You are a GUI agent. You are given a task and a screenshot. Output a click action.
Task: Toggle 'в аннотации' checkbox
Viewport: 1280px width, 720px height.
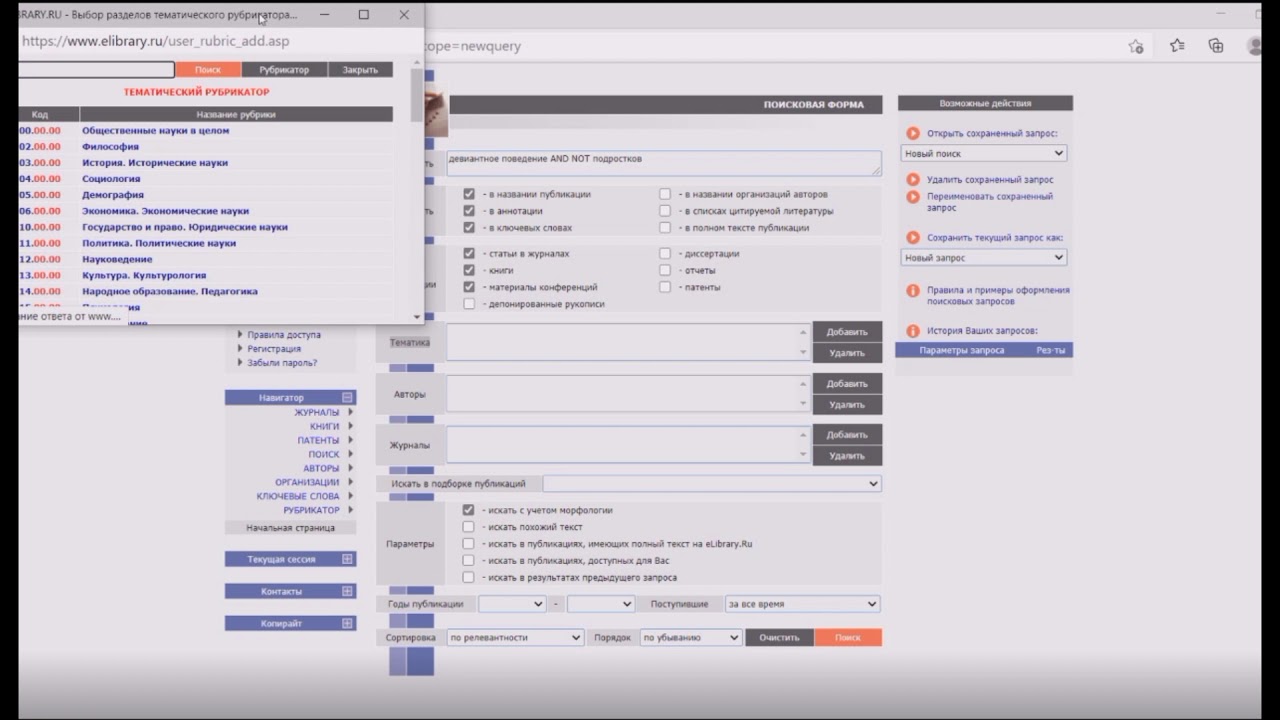(469, 211)
